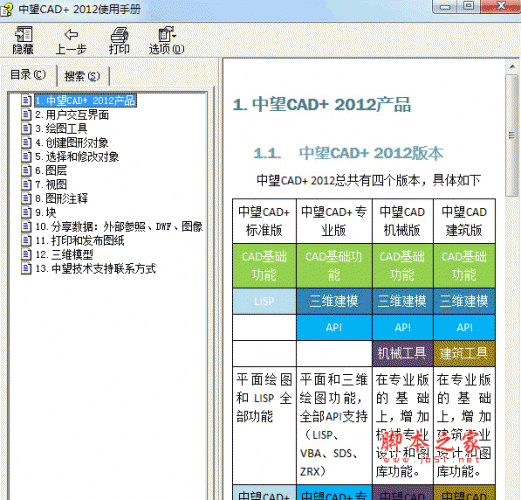Click the Hide (隐藏) toolbar icon
521x500 pixels.
tap(23, 34)
